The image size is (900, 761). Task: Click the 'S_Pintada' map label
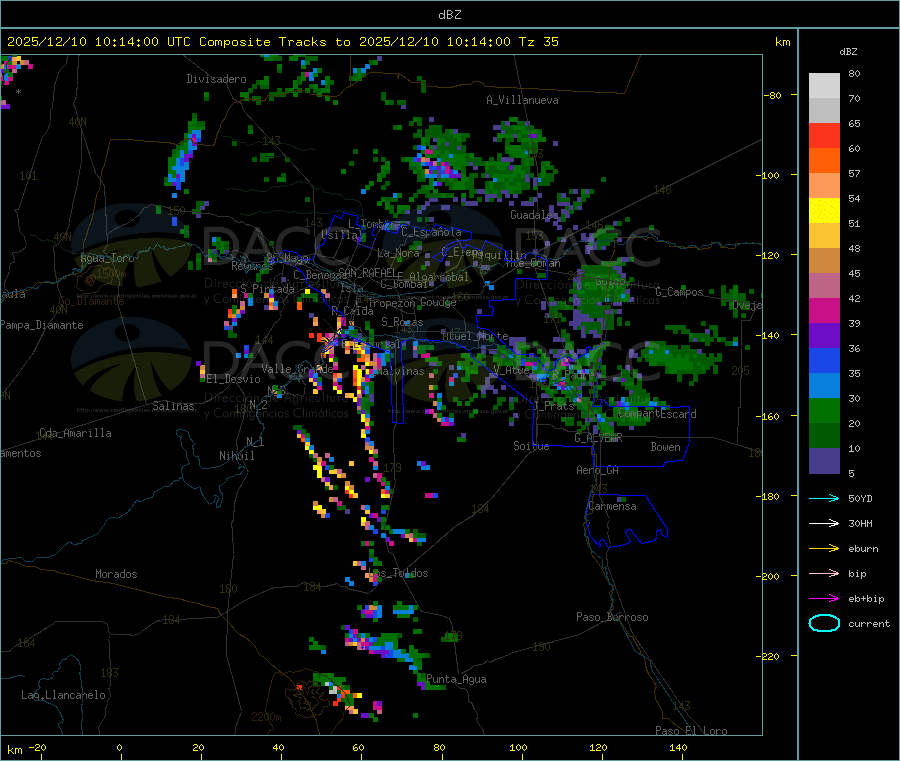coord(267,288)
